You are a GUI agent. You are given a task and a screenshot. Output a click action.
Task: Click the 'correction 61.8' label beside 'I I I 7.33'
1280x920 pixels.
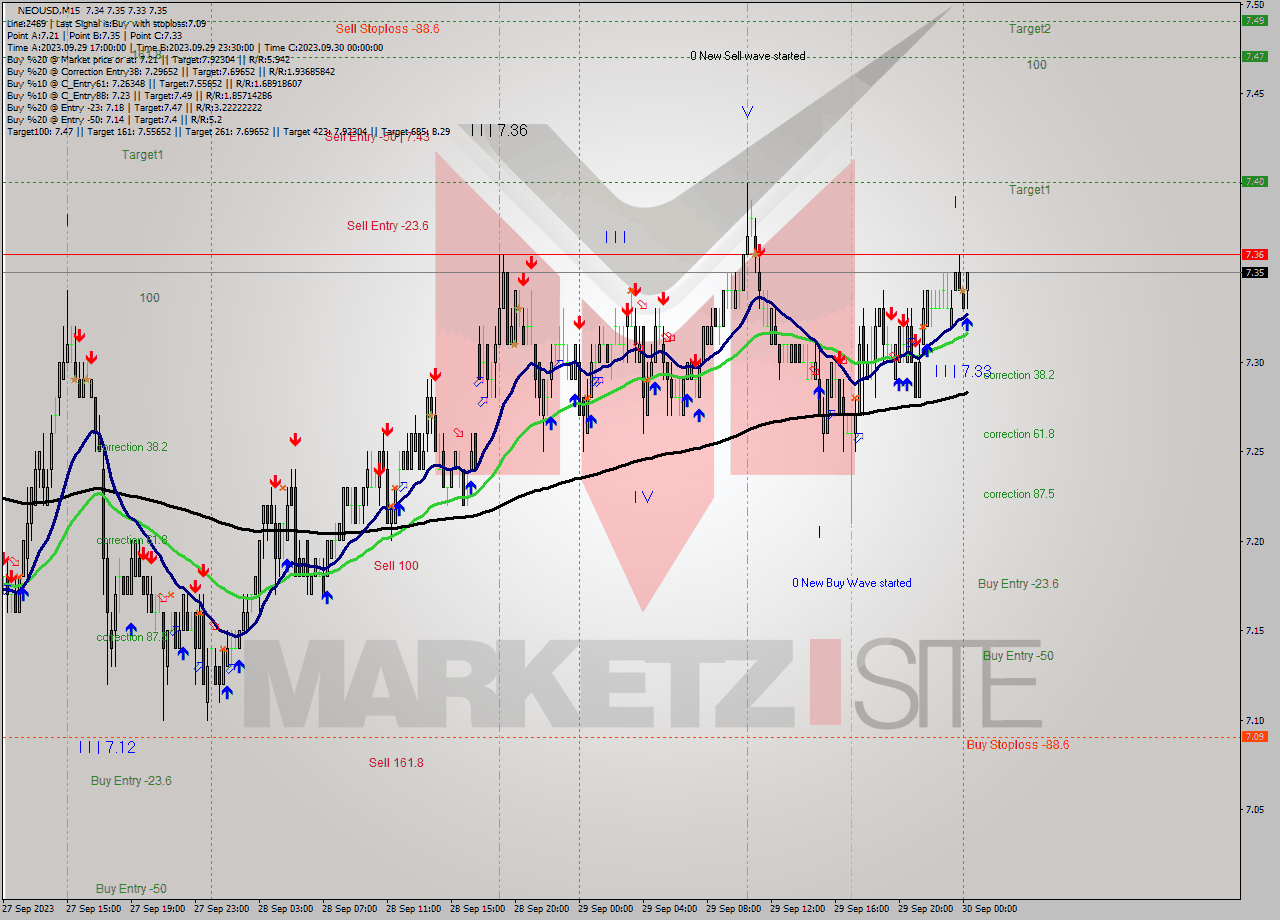point(1018,434)
